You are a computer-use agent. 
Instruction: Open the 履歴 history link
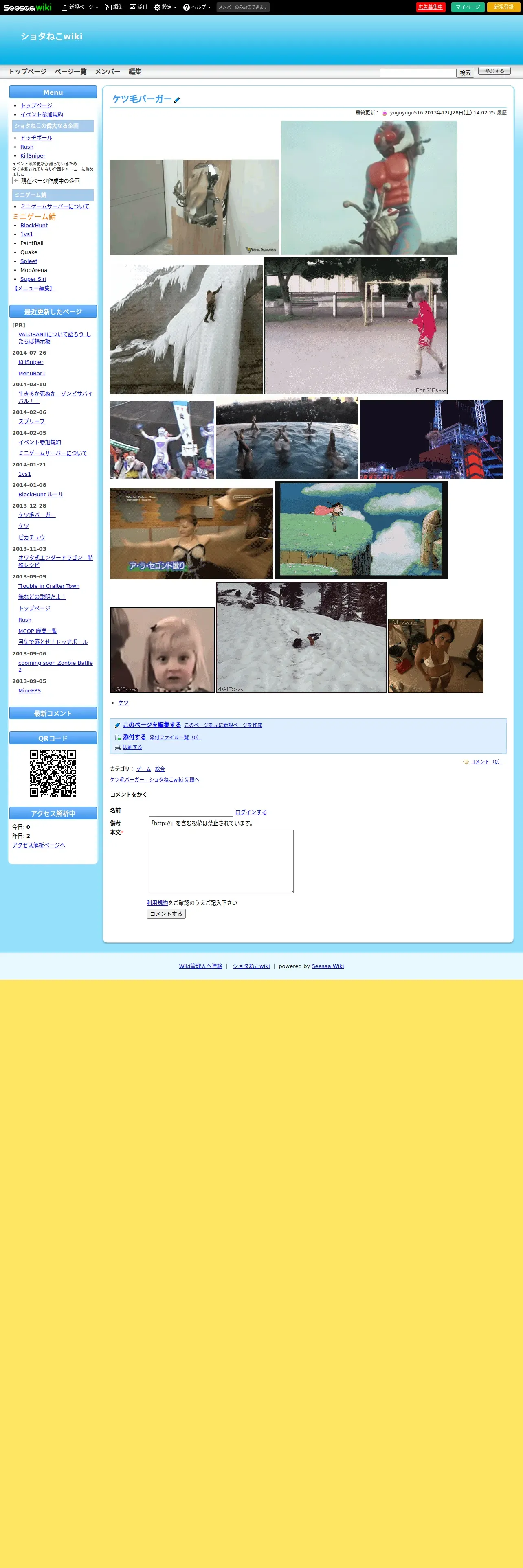(502, 113)
